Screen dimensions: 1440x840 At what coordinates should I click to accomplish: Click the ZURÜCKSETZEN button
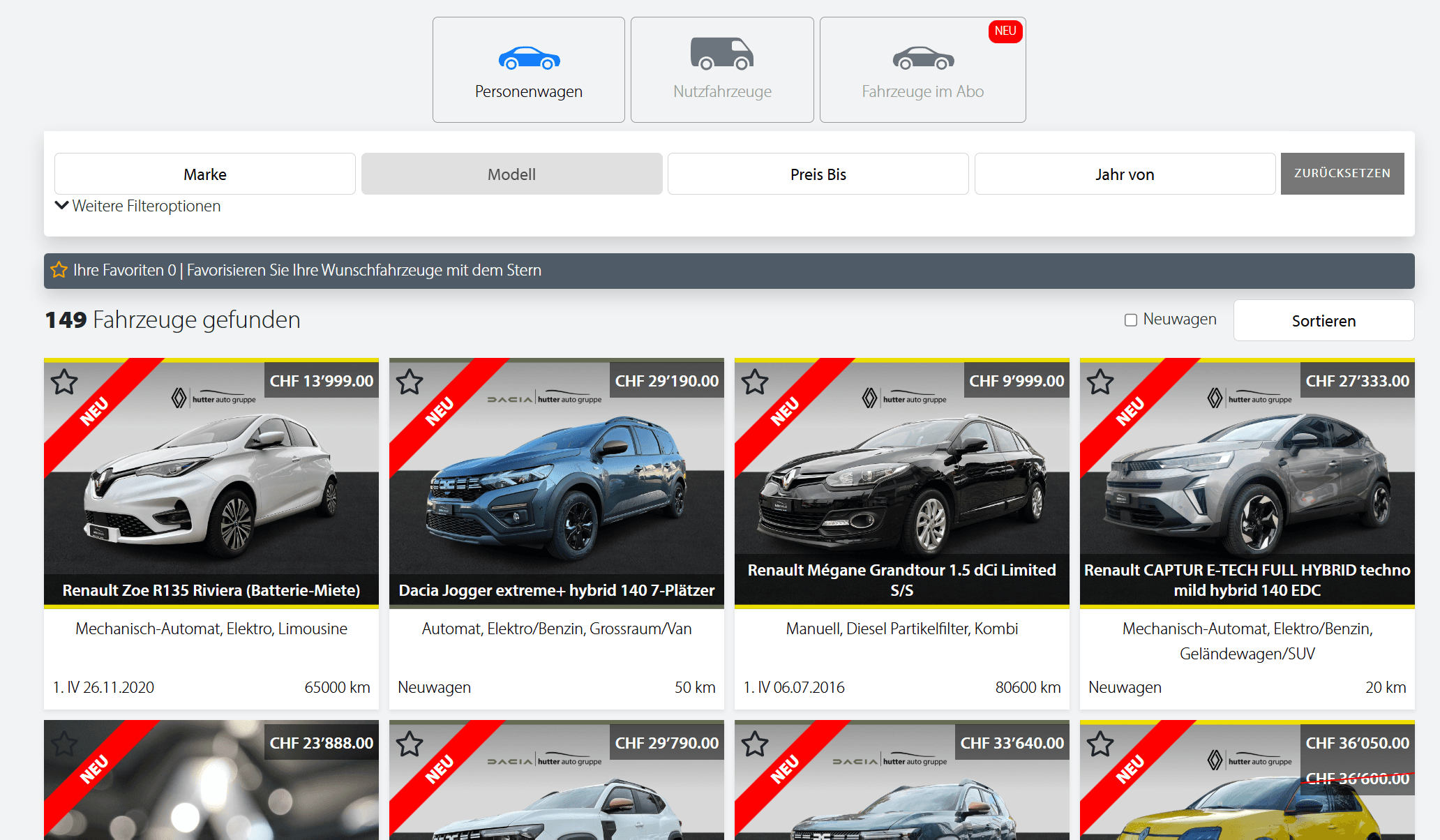1342,174
